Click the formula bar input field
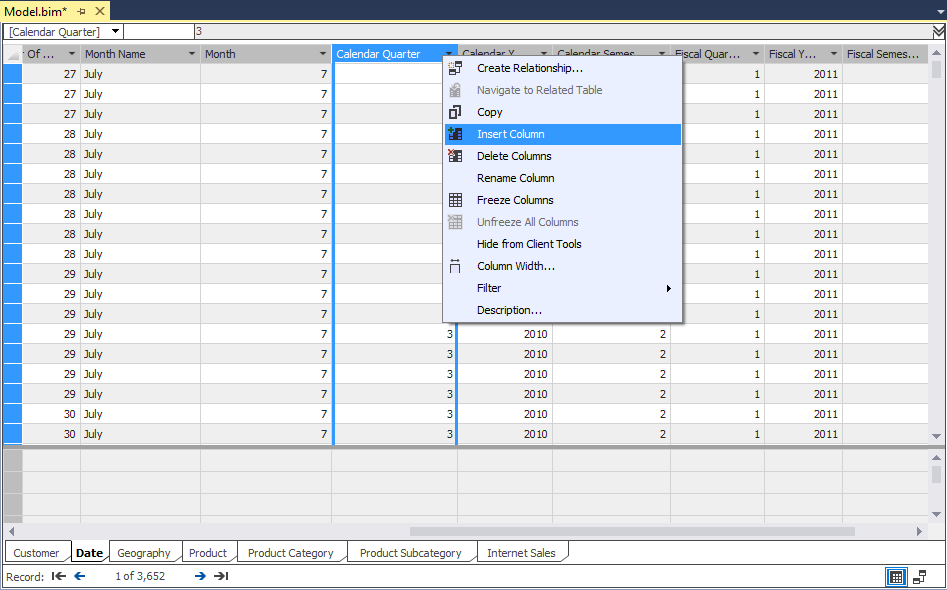The height and width of the screenshot is (590, 947). pos(560,32)
